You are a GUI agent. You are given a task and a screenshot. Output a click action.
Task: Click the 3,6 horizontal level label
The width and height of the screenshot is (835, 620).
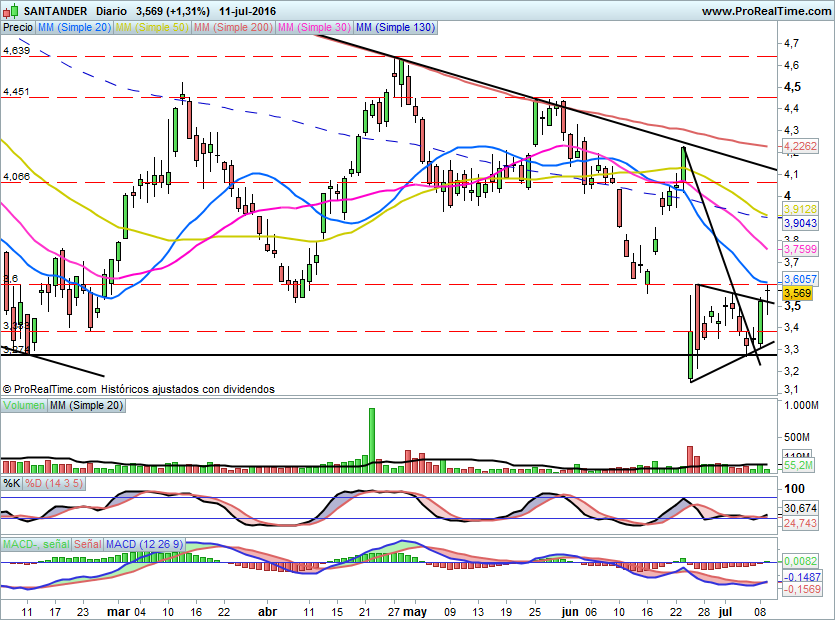(11, 279)
